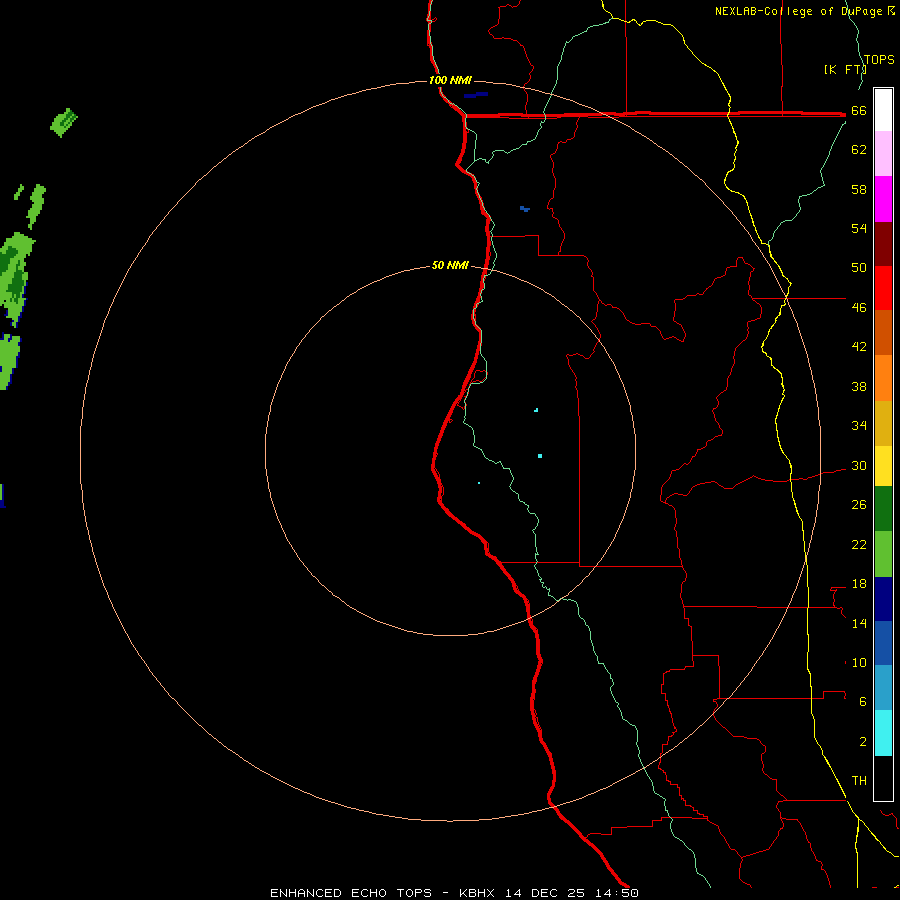Click the legend value 34
The image size is (900, 900).
click(859, 426)
